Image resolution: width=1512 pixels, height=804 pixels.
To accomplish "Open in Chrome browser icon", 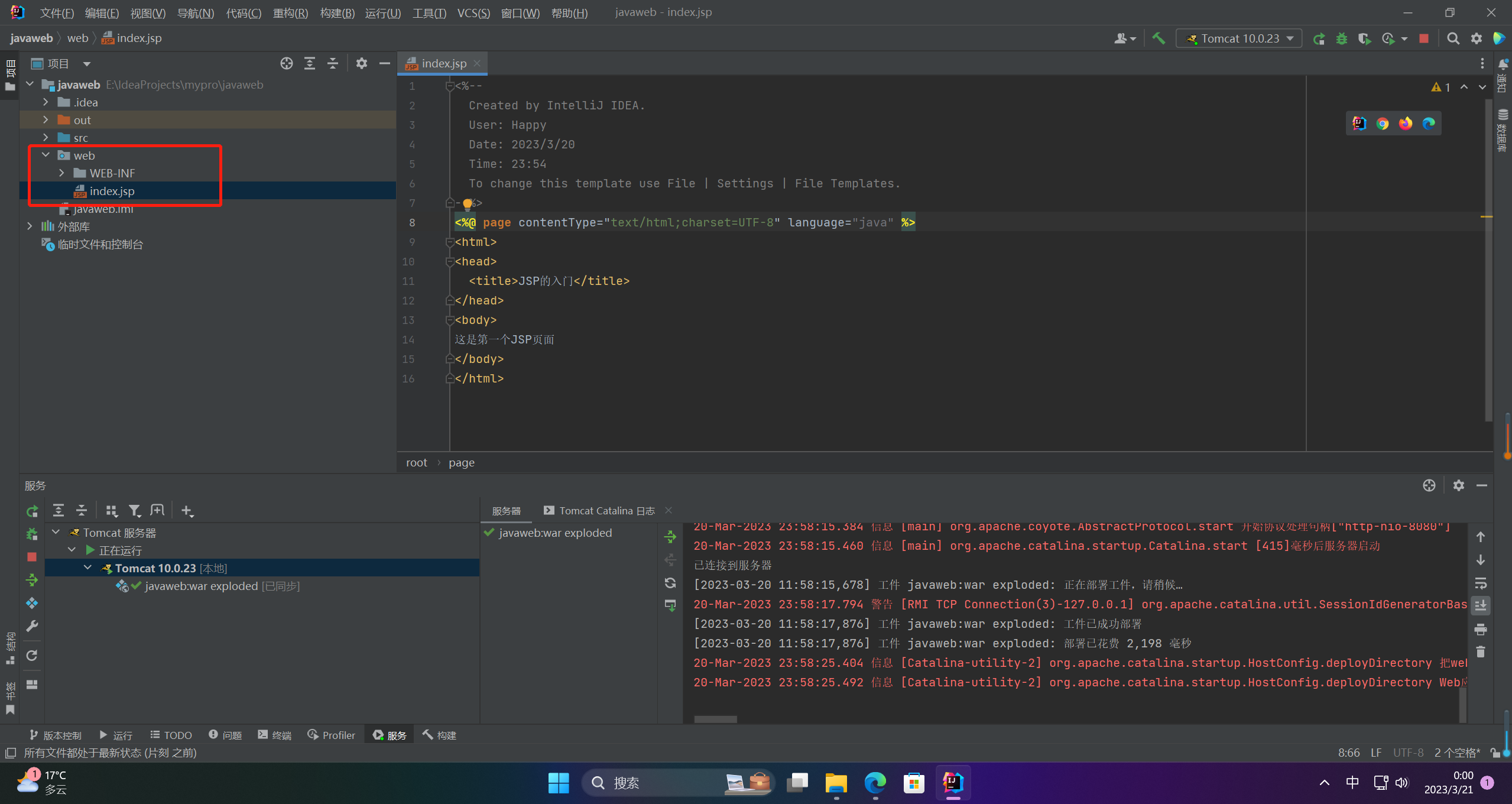I will pos(1383,124).
